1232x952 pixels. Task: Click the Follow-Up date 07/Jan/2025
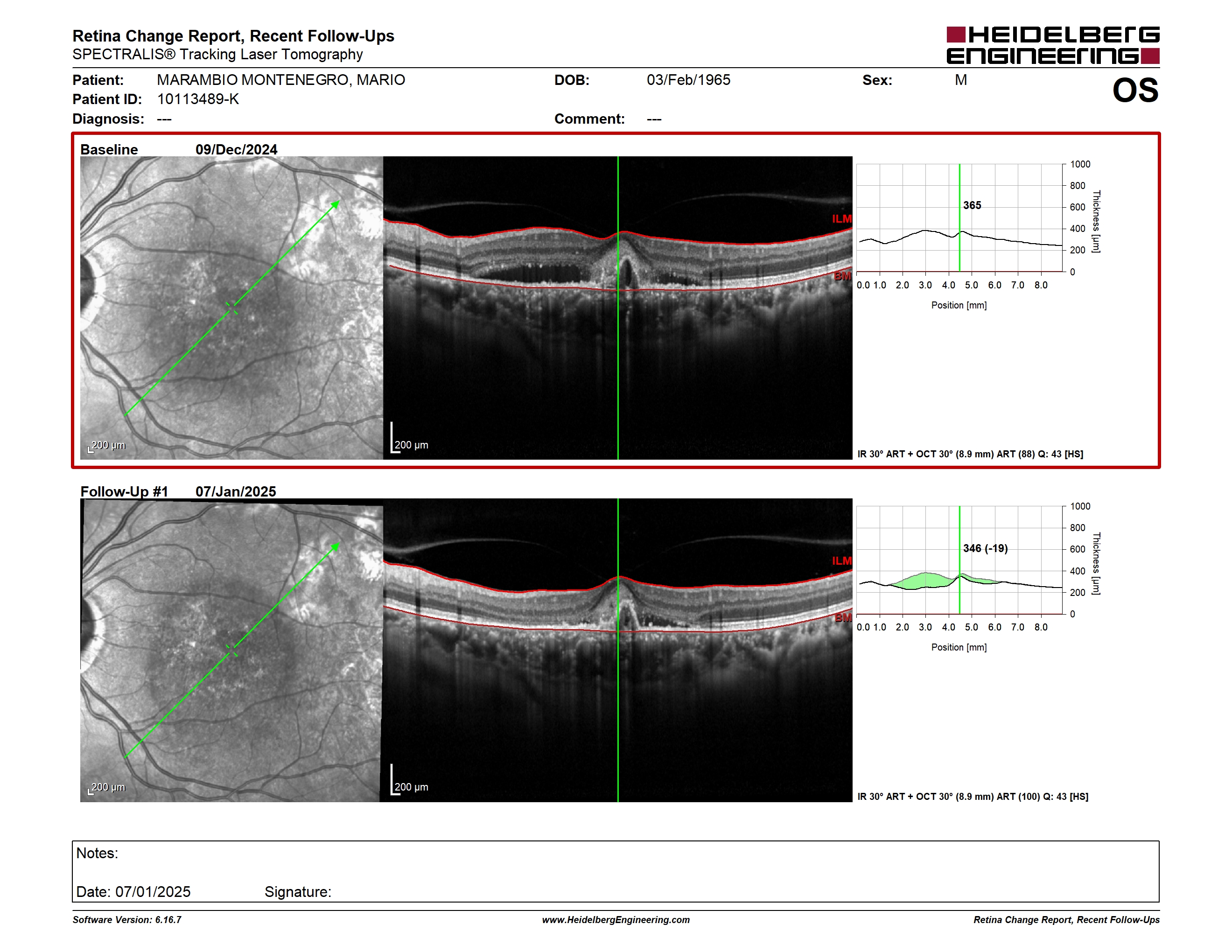point(236,491)
